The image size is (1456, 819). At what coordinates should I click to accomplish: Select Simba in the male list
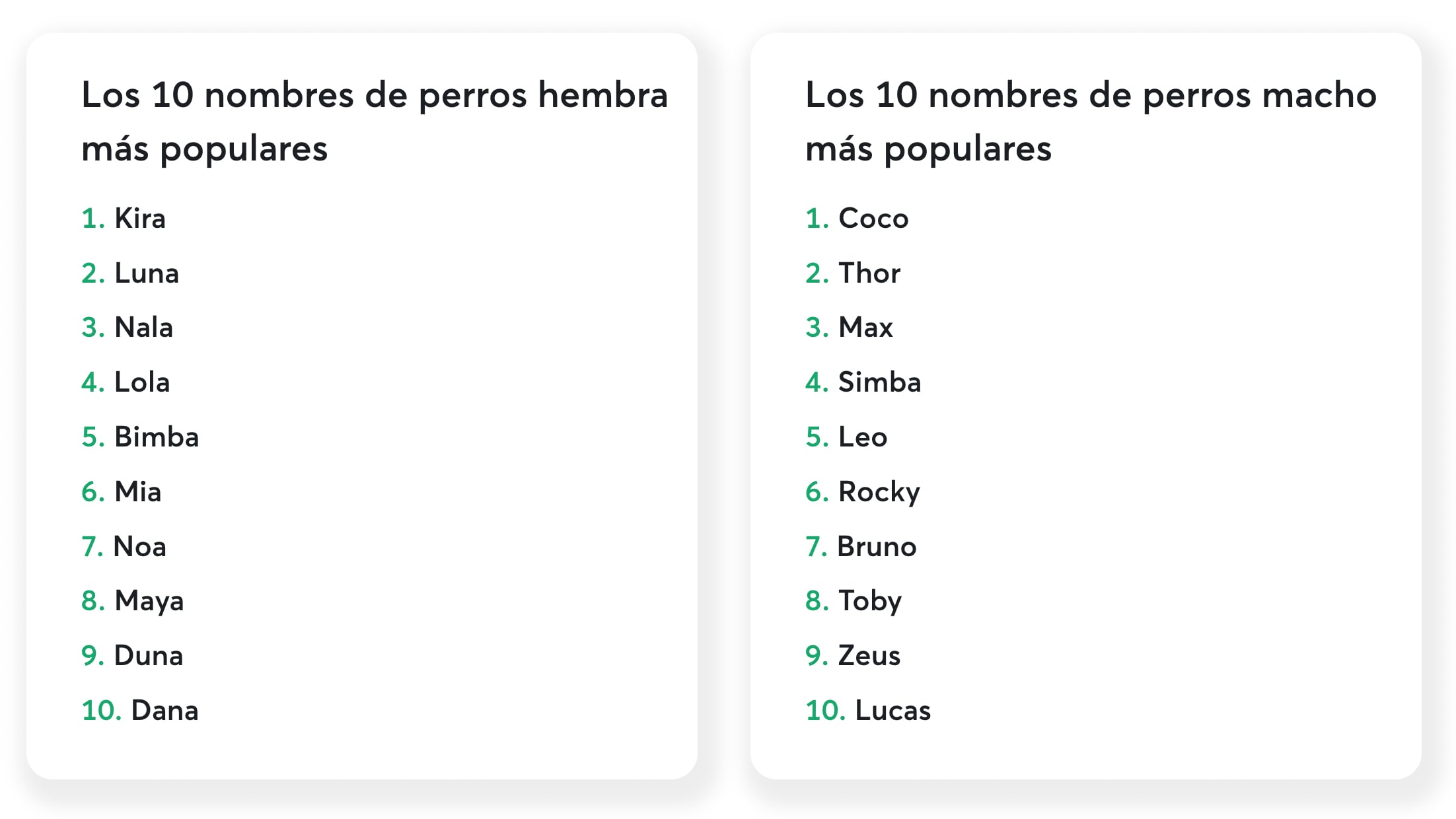879,382
